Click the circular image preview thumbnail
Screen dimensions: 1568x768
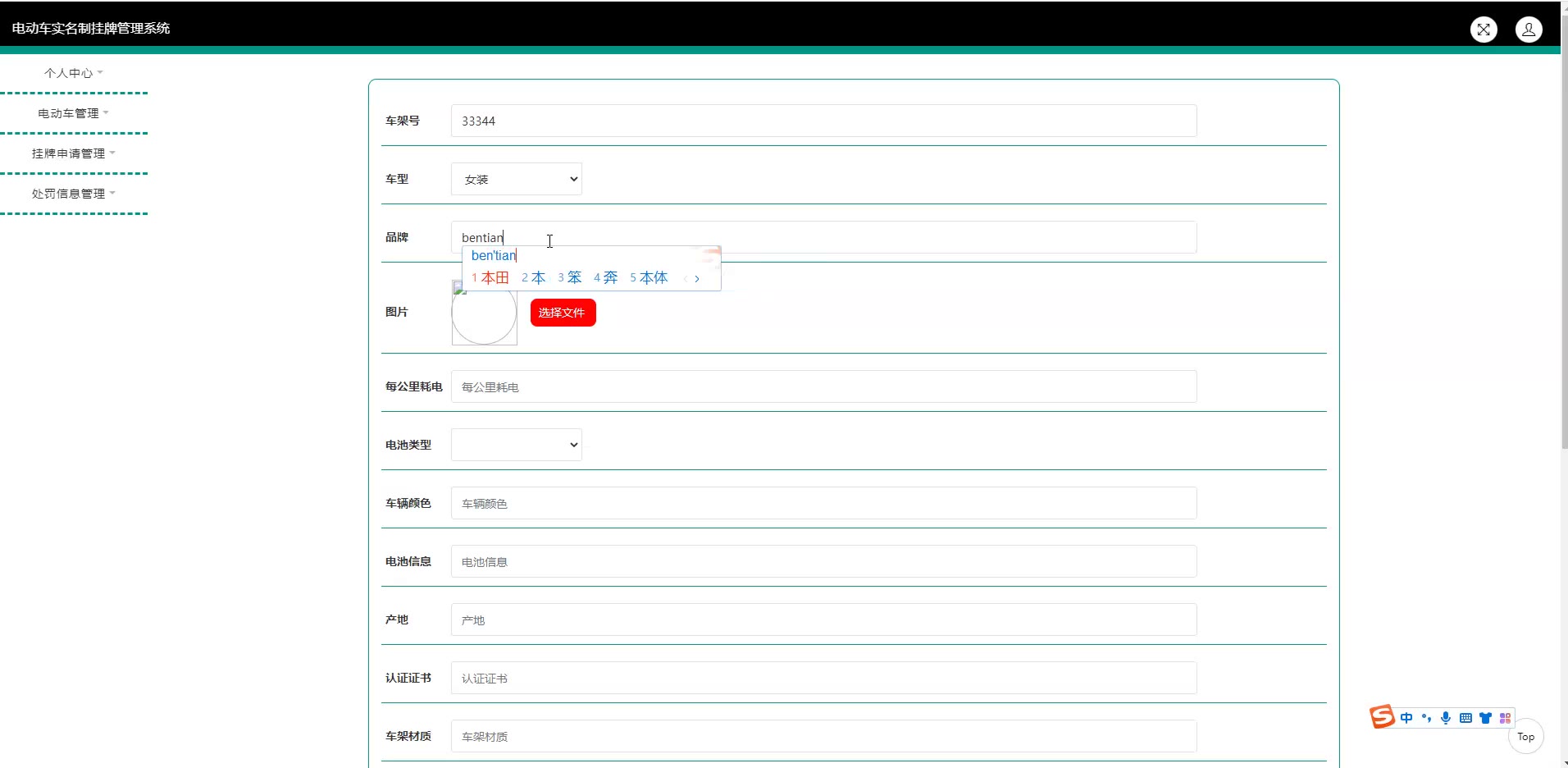(x=485, y=313)
